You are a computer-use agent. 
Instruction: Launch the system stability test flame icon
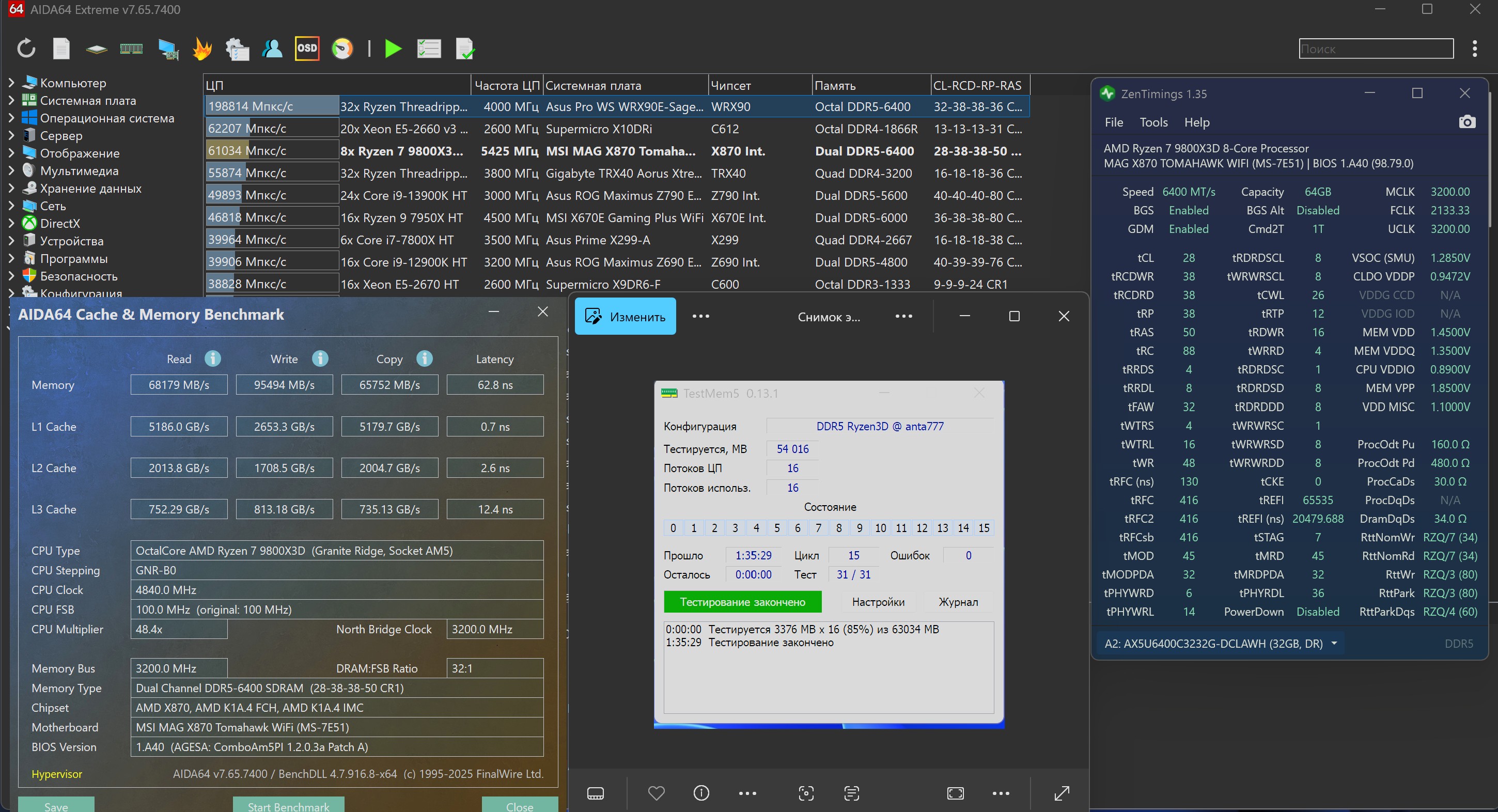(202, 48)
